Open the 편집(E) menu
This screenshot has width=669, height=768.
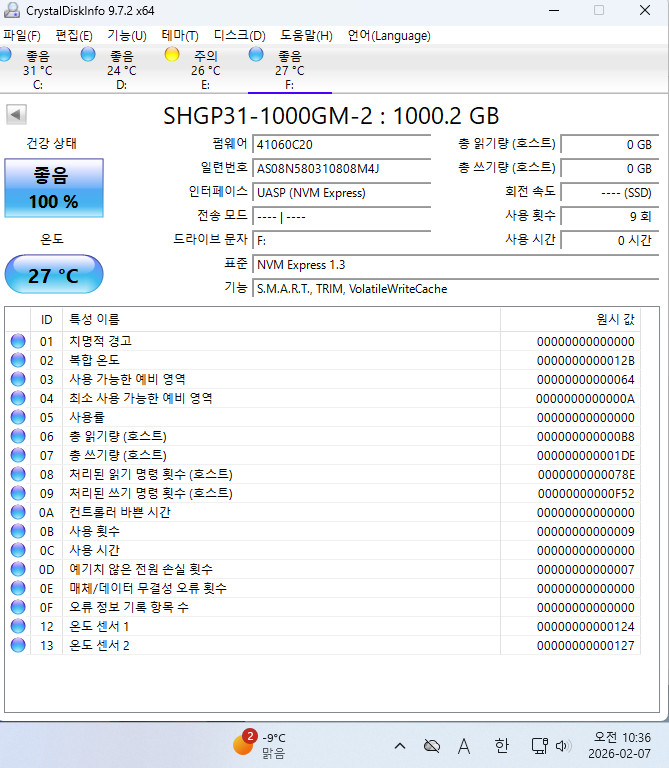(74, 36)
